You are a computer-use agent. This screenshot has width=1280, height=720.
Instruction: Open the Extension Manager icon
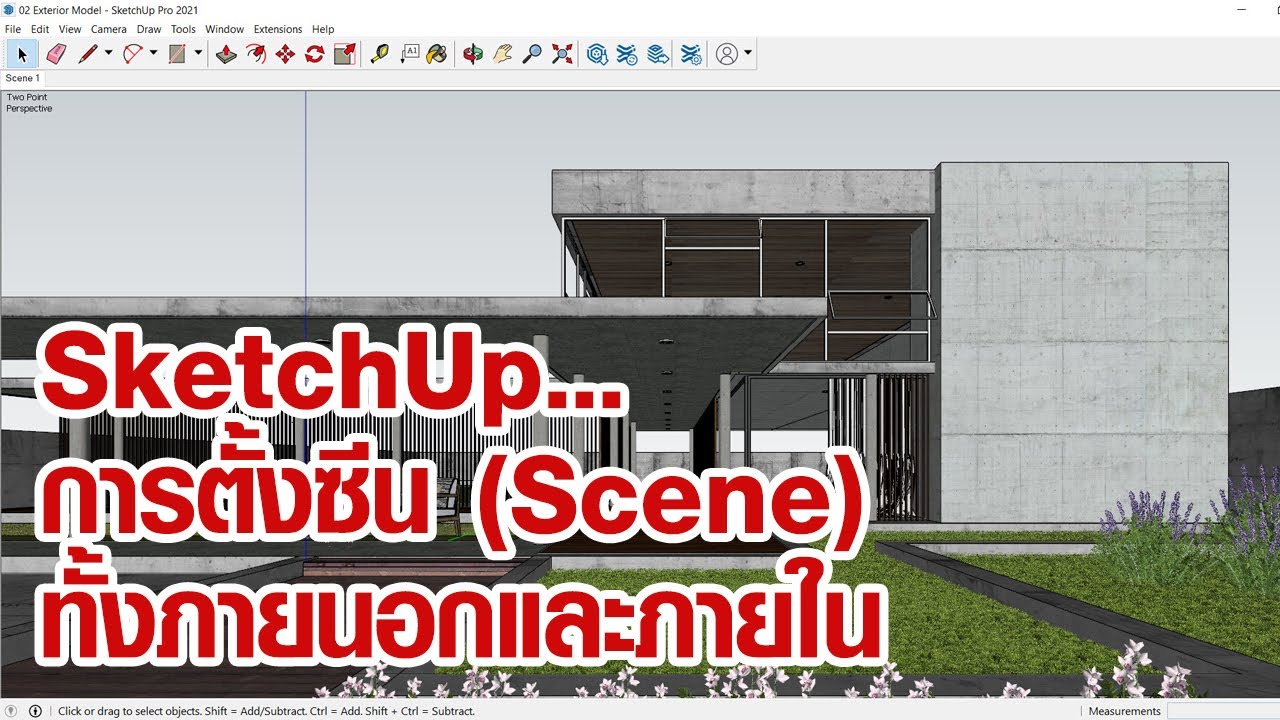tap(691, 54)
